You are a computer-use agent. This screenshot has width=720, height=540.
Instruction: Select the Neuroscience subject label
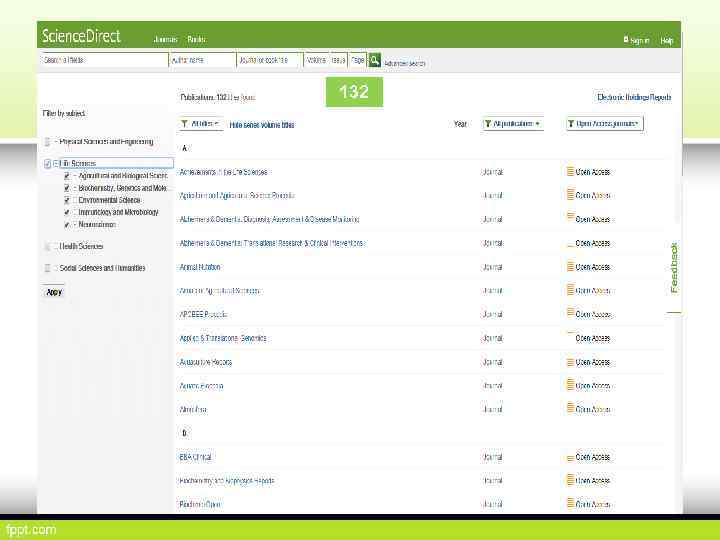pos(97,225)
